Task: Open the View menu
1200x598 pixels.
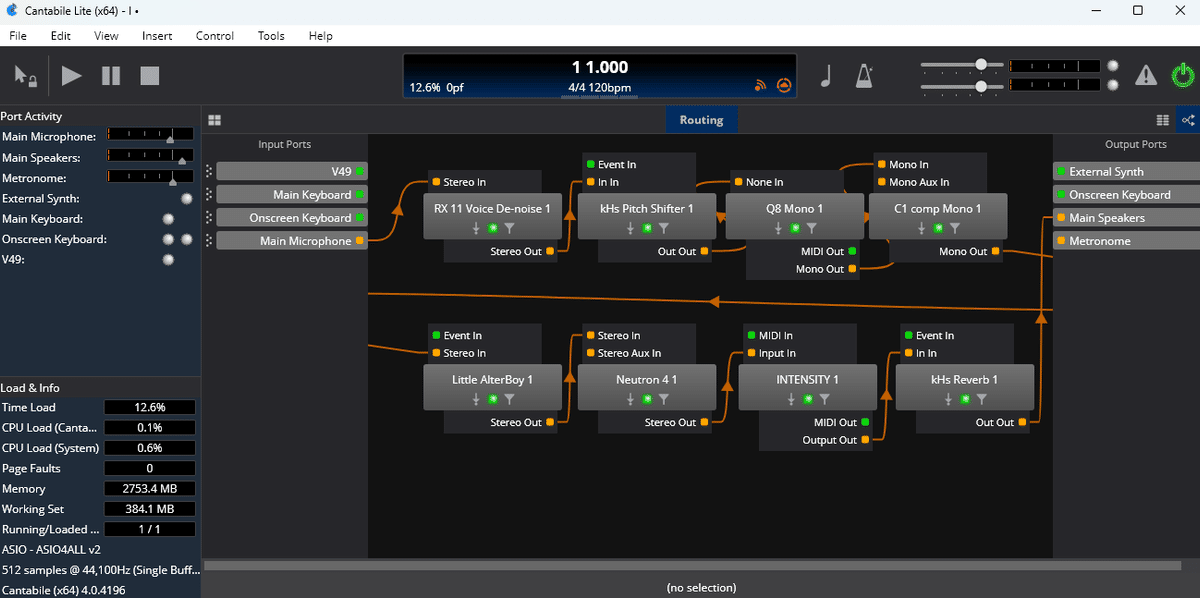Action: tap(106, 36)
